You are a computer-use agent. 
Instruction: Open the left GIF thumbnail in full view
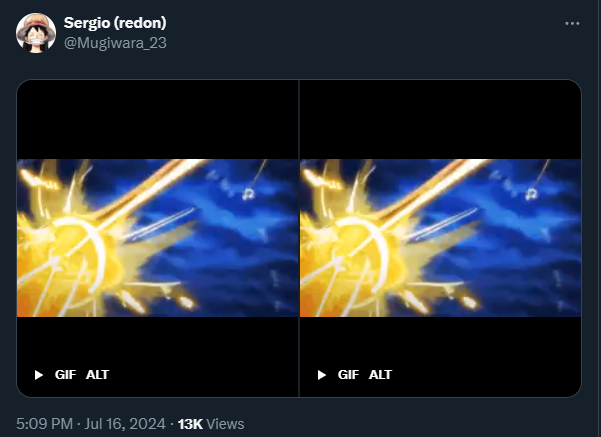[x=158, y=238]
